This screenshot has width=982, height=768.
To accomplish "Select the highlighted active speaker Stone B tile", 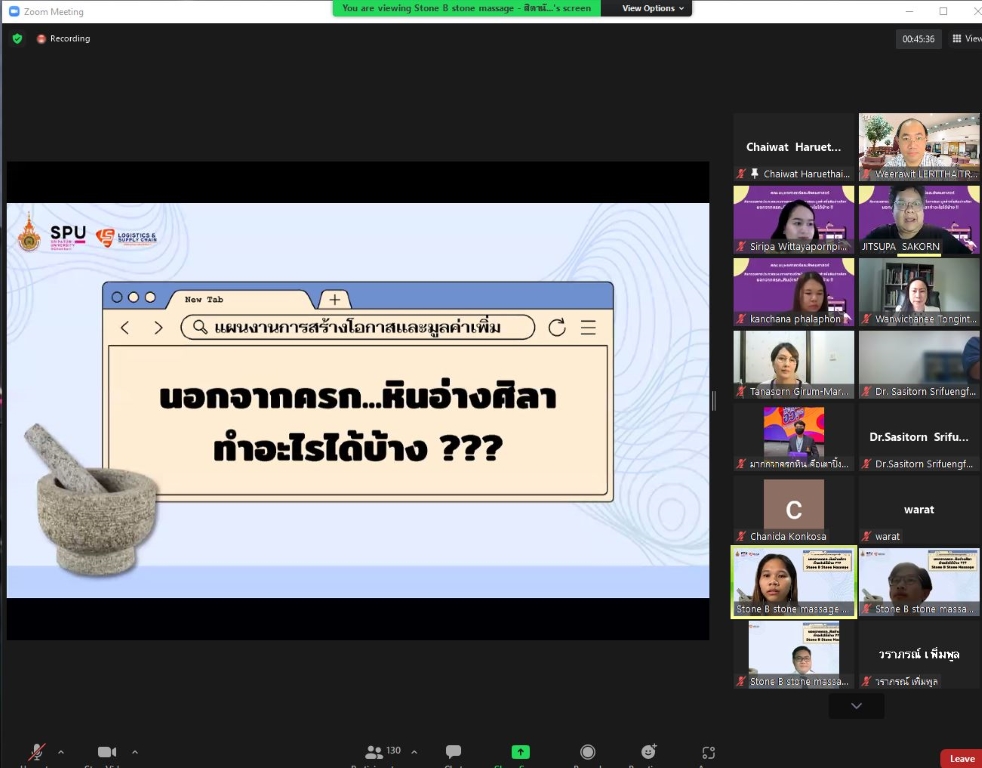I will [x=793, y=583].
